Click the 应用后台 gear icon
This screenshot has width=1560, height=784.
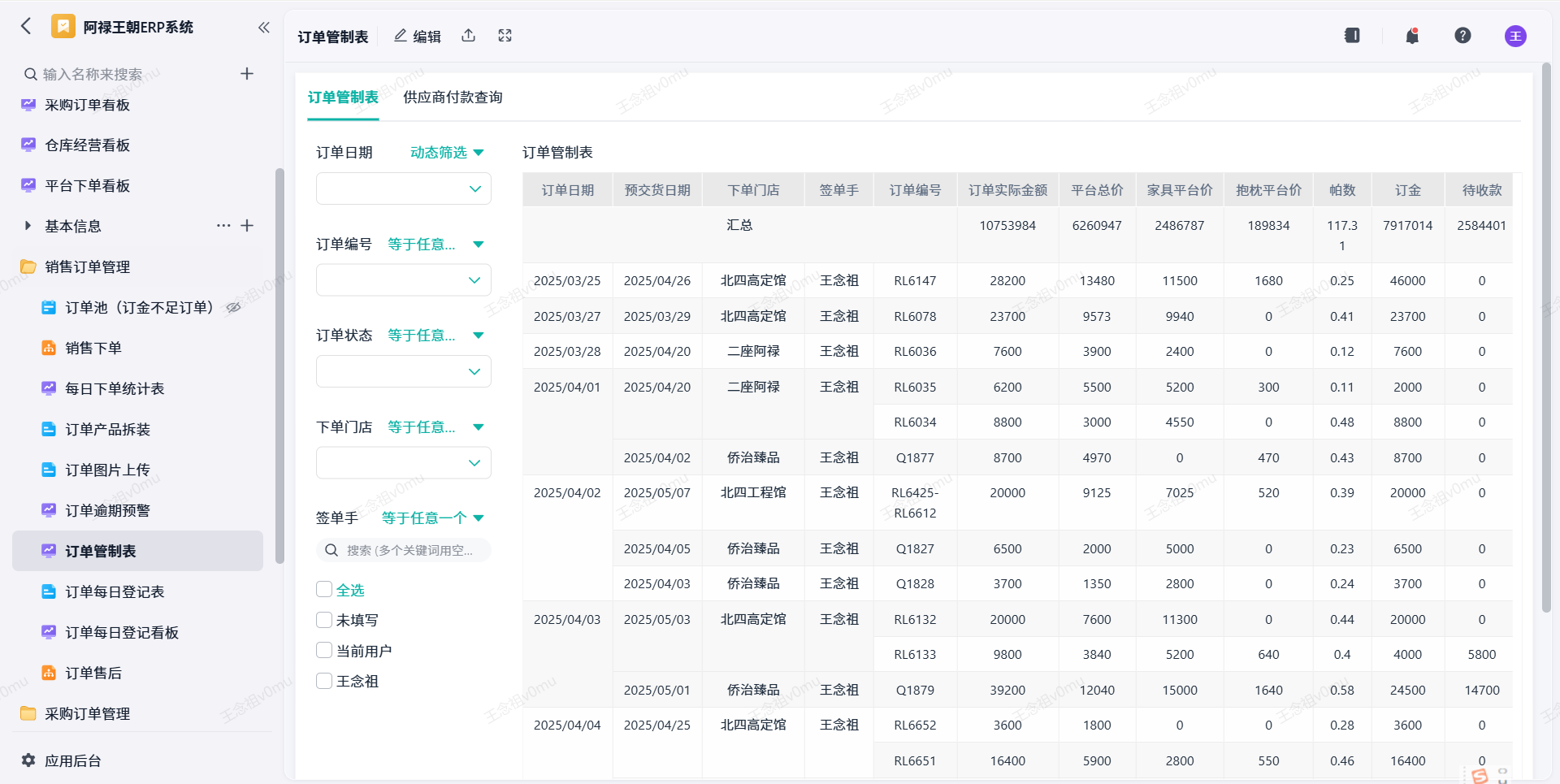pos(28,760)
